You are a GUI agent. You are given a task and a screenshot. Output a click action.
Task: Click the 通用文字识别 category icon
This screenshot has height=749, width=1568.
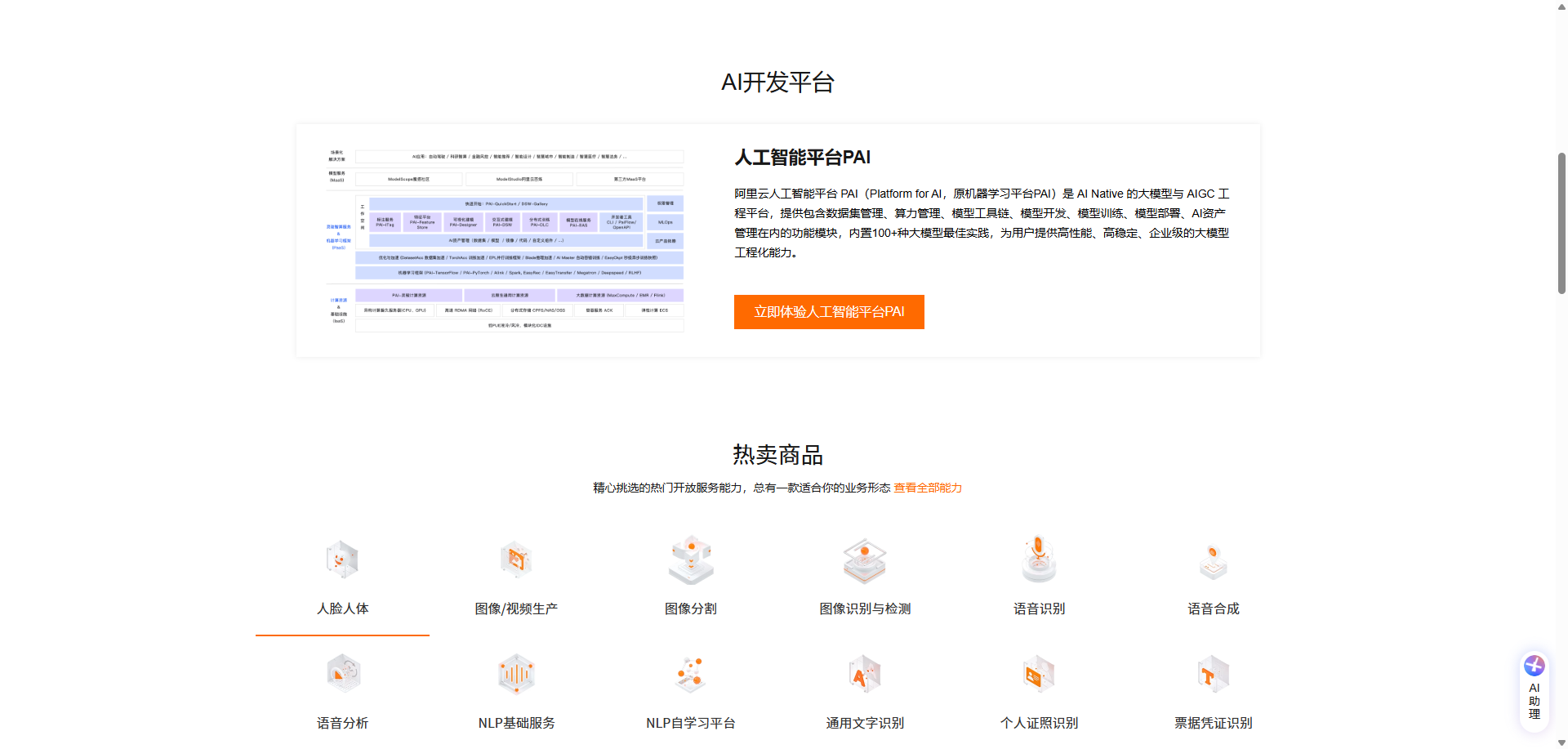click(x=865, y=674)
